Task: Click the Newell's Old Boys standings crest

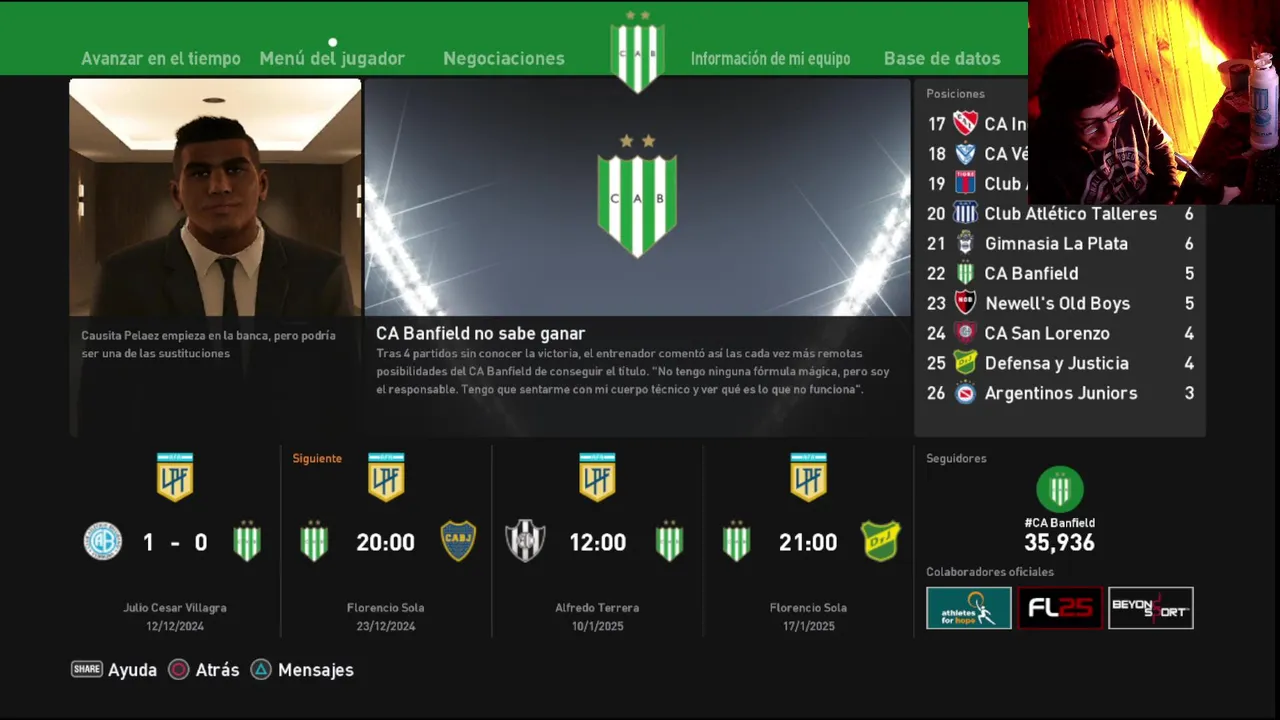Action: click(965, 303)
